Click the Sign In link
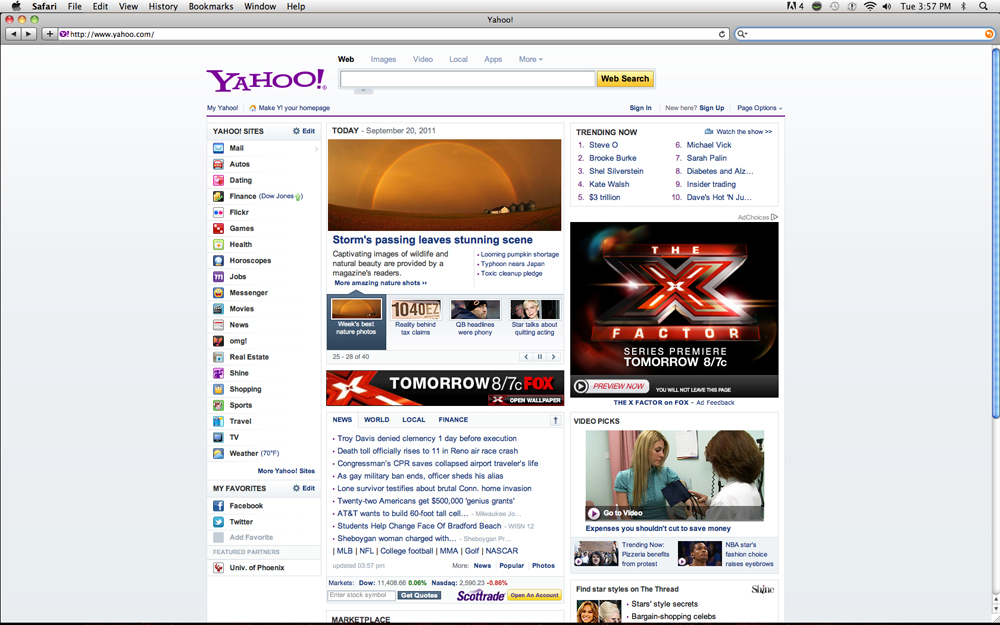This screenshot has height=625, width=1000. pyautogui.click(x=640, y=108)
